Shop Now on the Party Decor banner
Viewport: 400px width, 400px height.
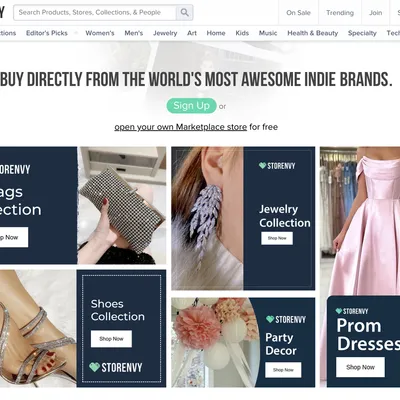tap(283, 370)
